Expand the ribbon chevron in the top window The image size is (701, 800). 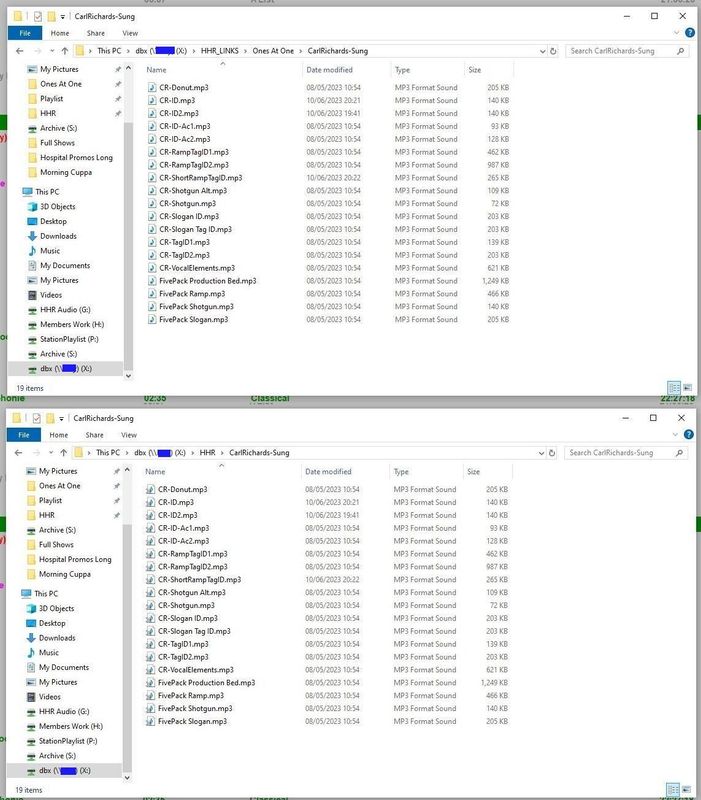coord(677,33)
